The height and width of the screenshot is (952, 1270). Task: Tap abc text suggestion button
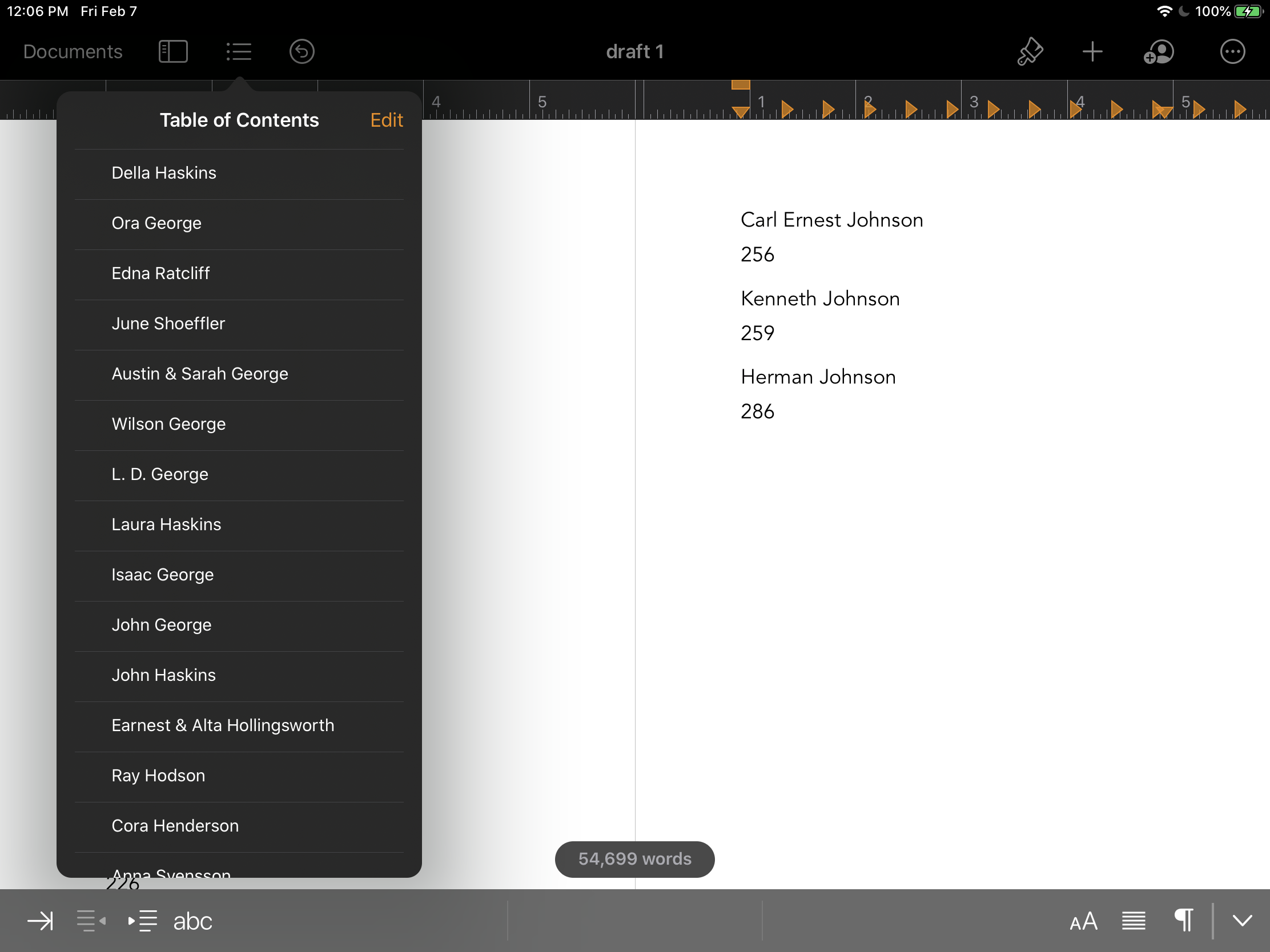tap(192, 921)
